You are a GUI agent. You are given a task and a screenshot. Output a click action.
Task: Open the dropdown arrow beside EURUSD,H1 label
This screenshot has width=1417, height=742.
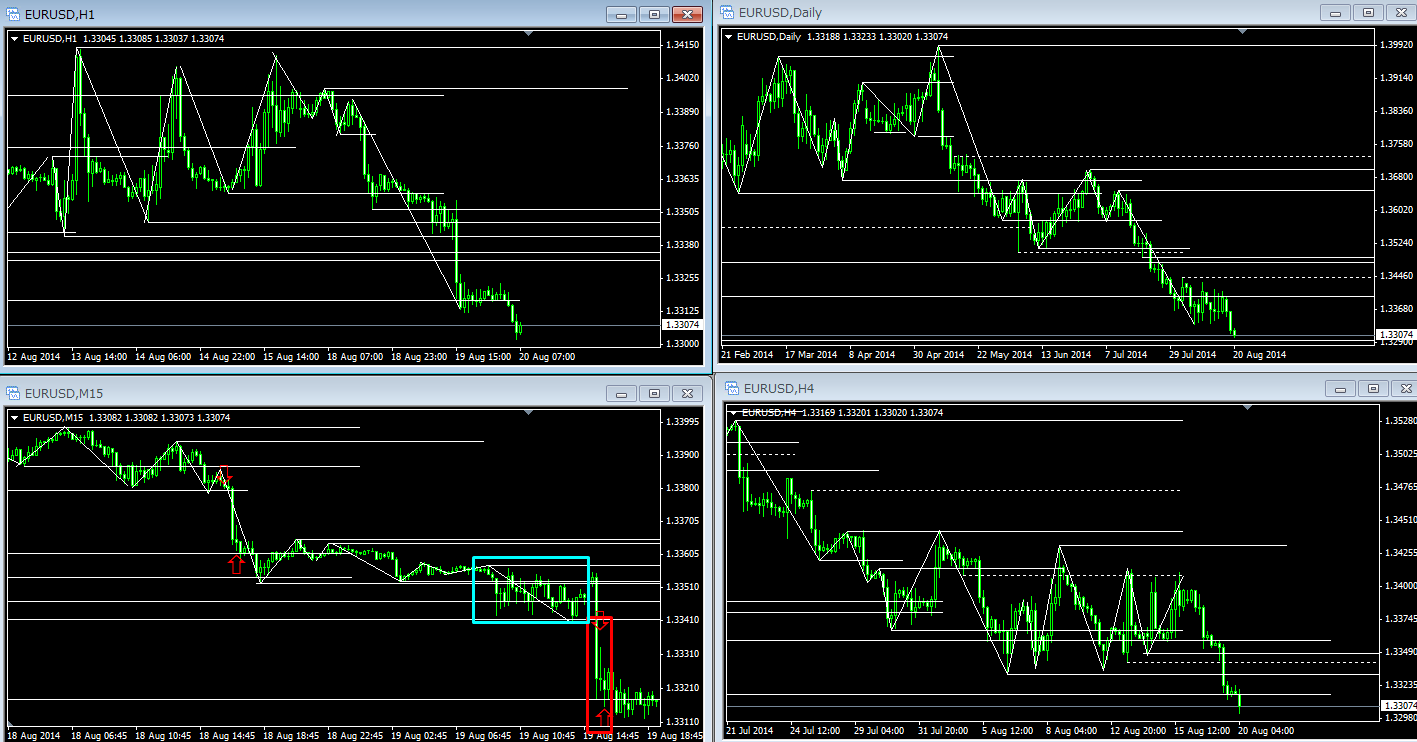(x=14, y=39)
